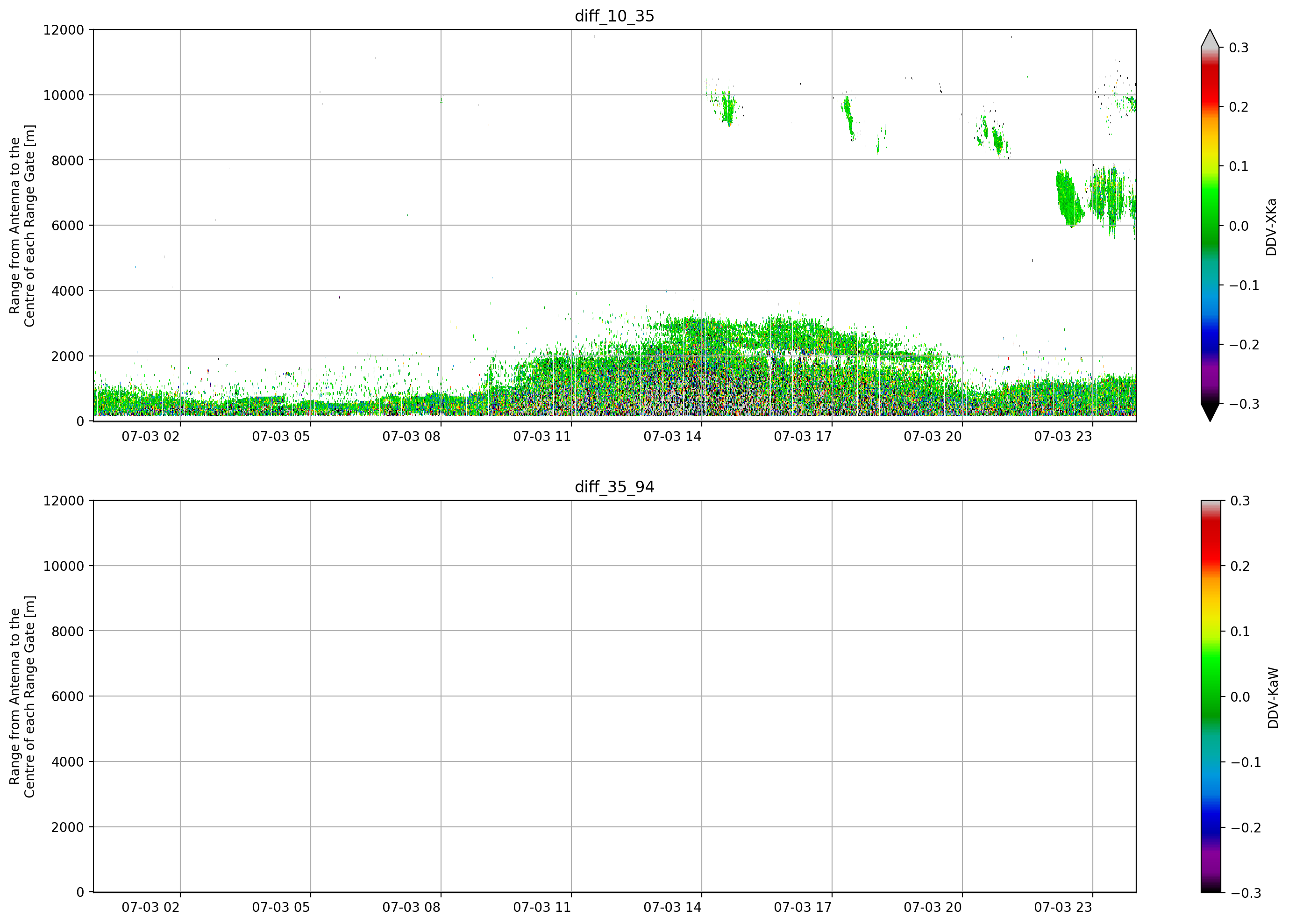Click the green cloud patch near 7000 m at 22:30
1289x924 pixels.
[x=1069, y=198]
